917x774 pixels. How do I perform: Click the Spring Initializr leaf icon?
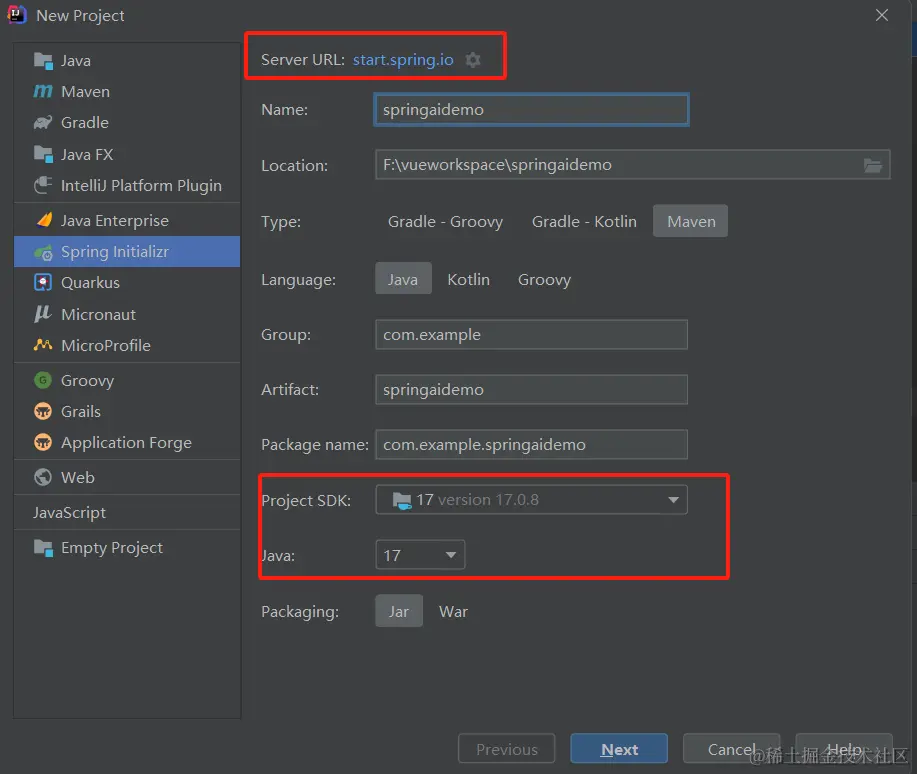click(x=43, y=253)
